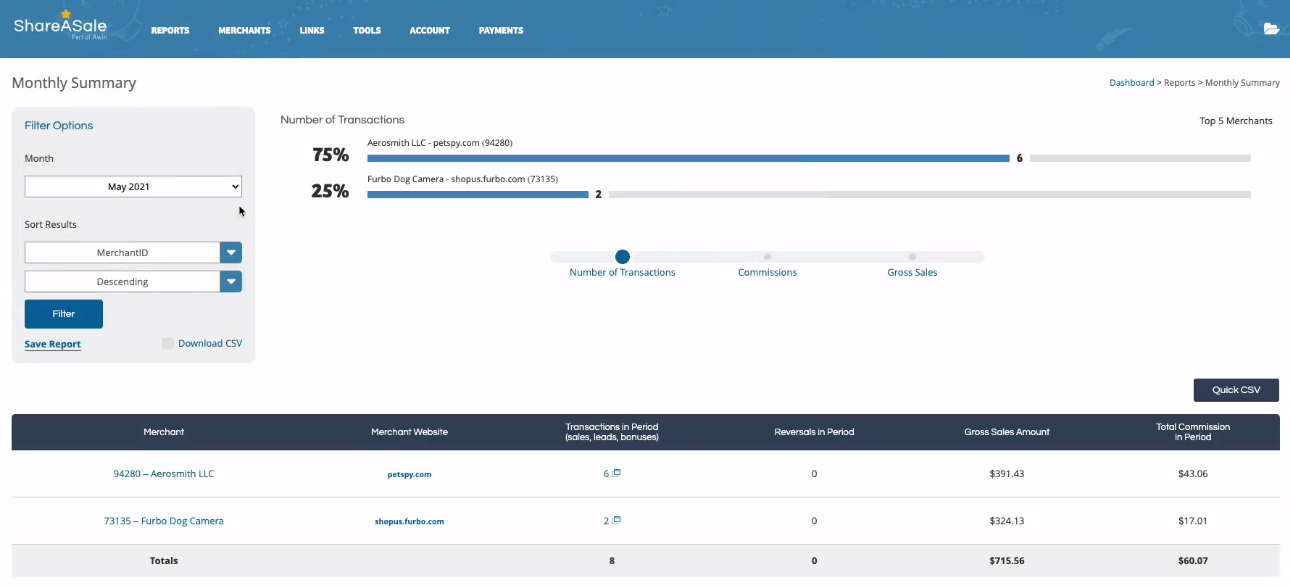This screenshot has width=1290, height=587.
Task: Click the $324.13 gross sales value
Action: [1006, 521]
